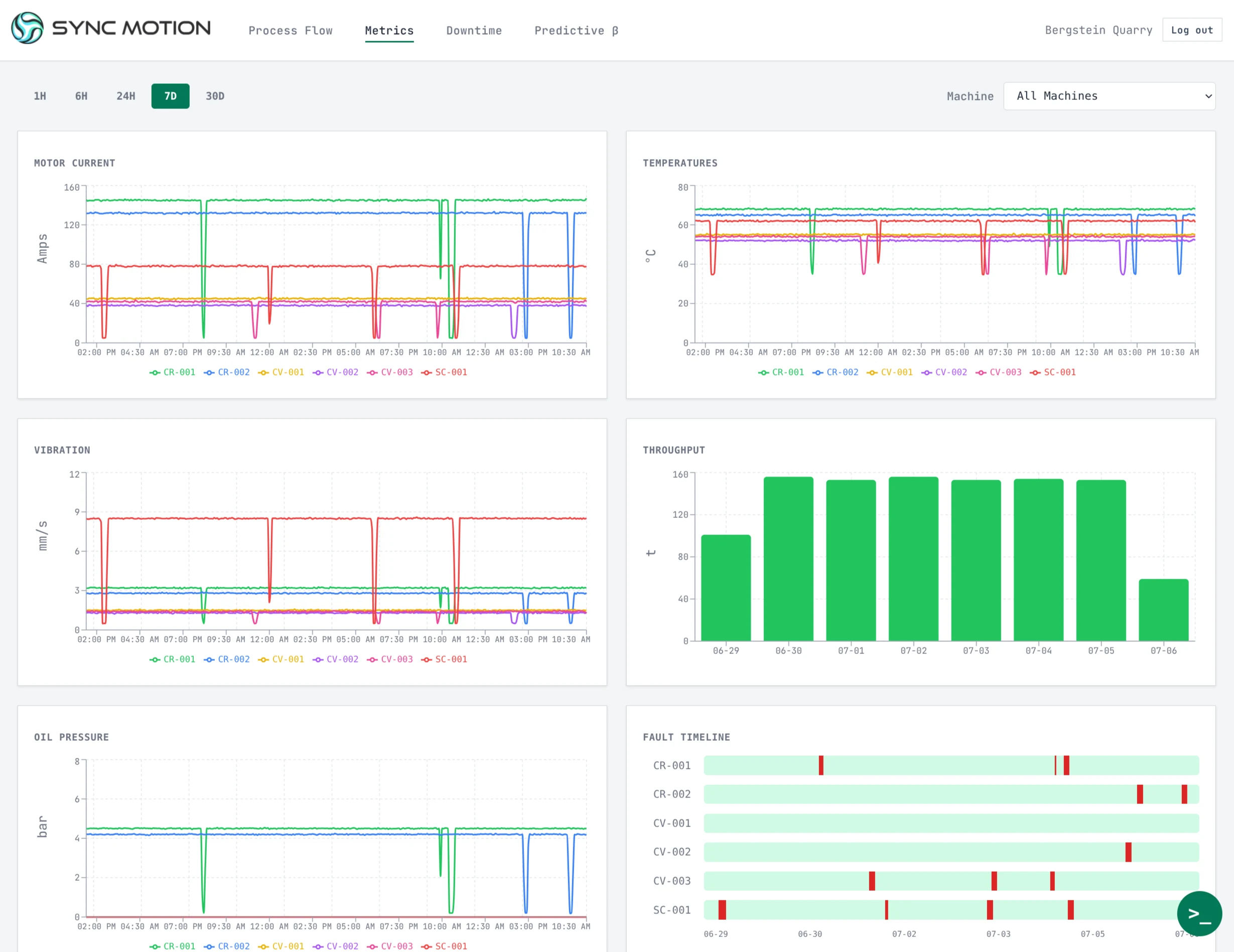Toggle CR-002 series in Motor Current legend
Screen dimensions: 1234x952
226,372
